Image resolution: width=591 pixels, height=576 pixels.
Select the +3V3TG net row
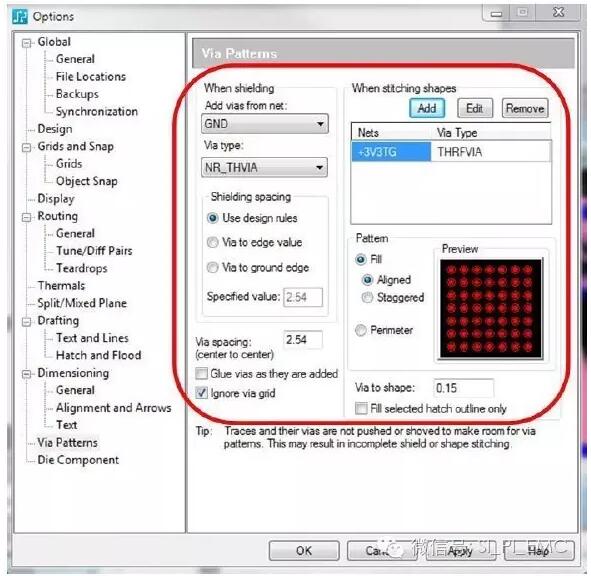(451, 152)
